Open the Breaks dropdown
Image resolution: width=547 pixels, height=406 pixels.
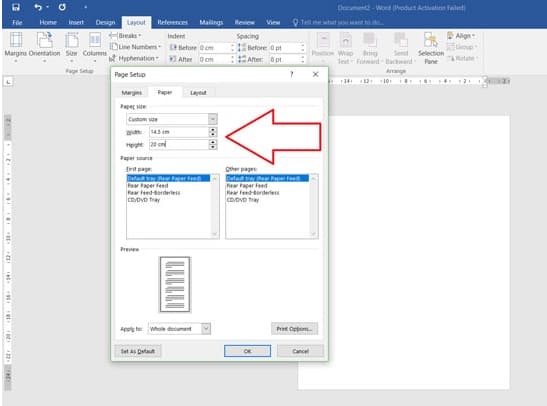[x=125, y=36]
